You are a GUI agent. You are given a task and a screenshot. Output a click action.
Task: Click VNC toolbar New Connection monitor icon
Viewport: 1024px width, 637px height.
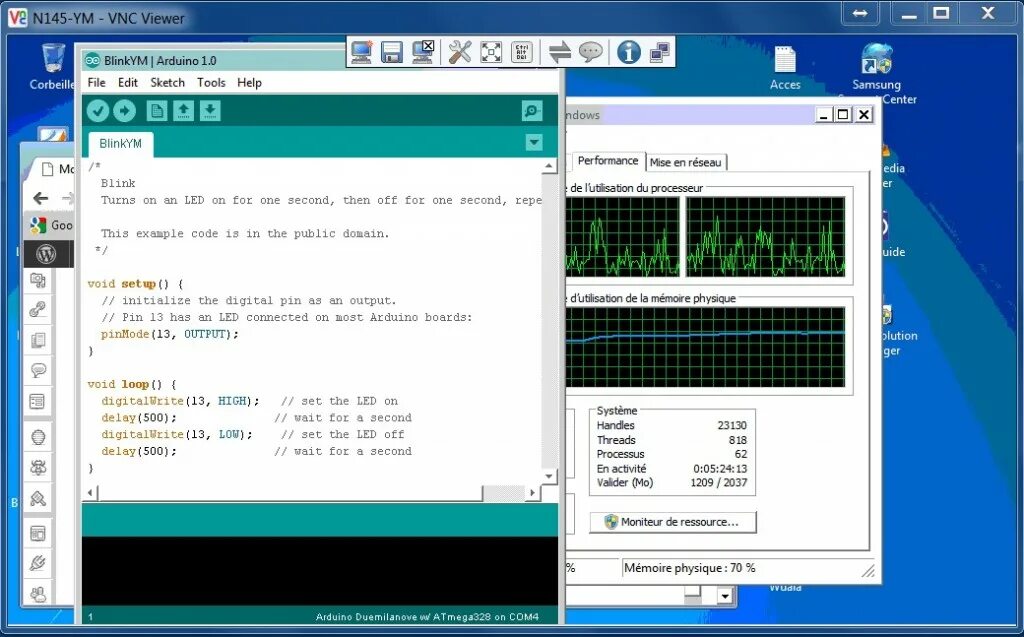pos(361,52)
